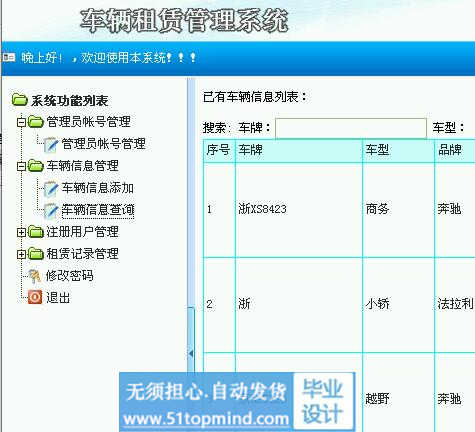Click the folder icon beside 车辆信息管理
Screen dimensions: 475x432
36,166
